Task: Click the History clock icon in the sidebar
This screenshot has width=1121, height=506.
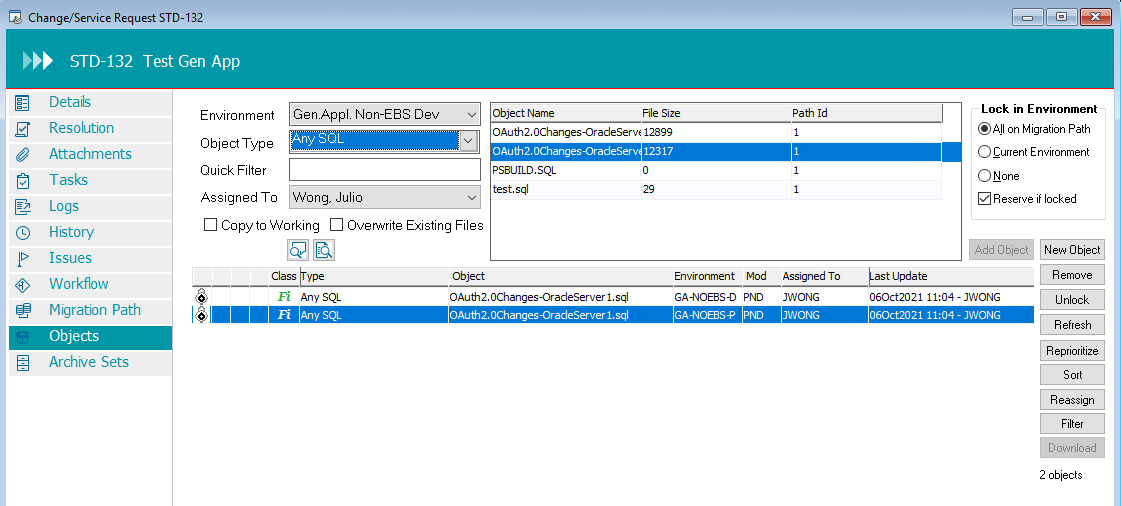Action: (x=23, y=233)
